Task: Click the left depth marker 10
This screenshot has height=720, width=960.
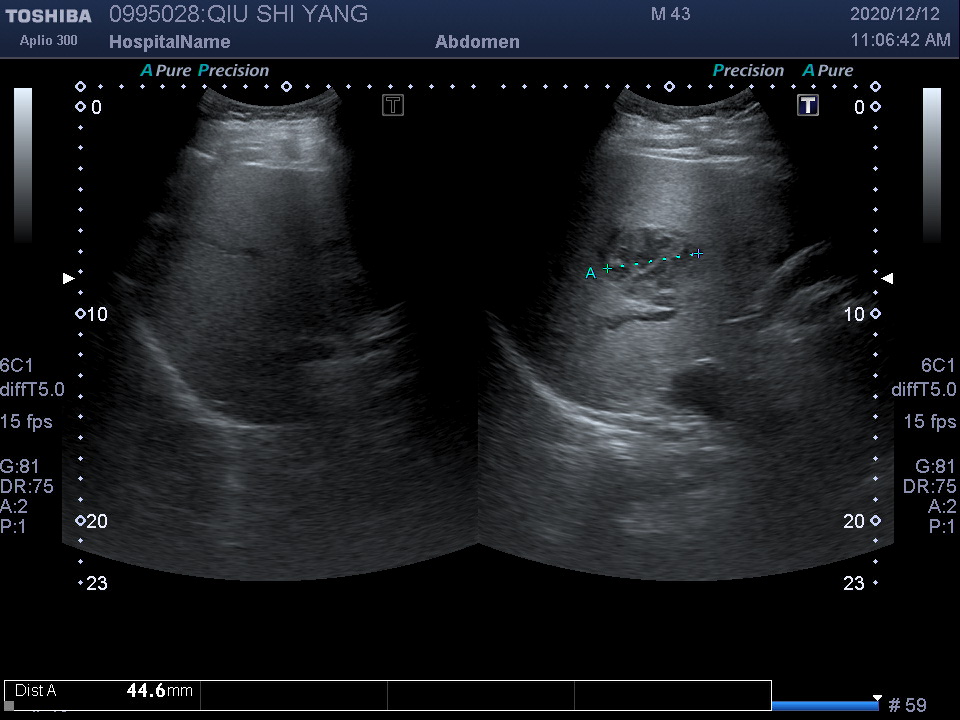Action: click(x=97, y=314)
